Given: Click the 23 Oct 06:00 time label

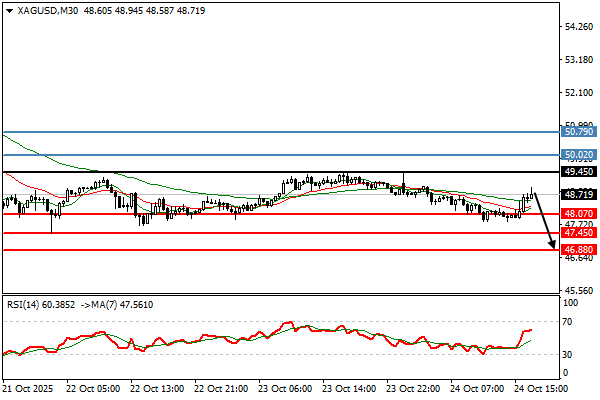Looking at the screenshot, I should (285, 388).
